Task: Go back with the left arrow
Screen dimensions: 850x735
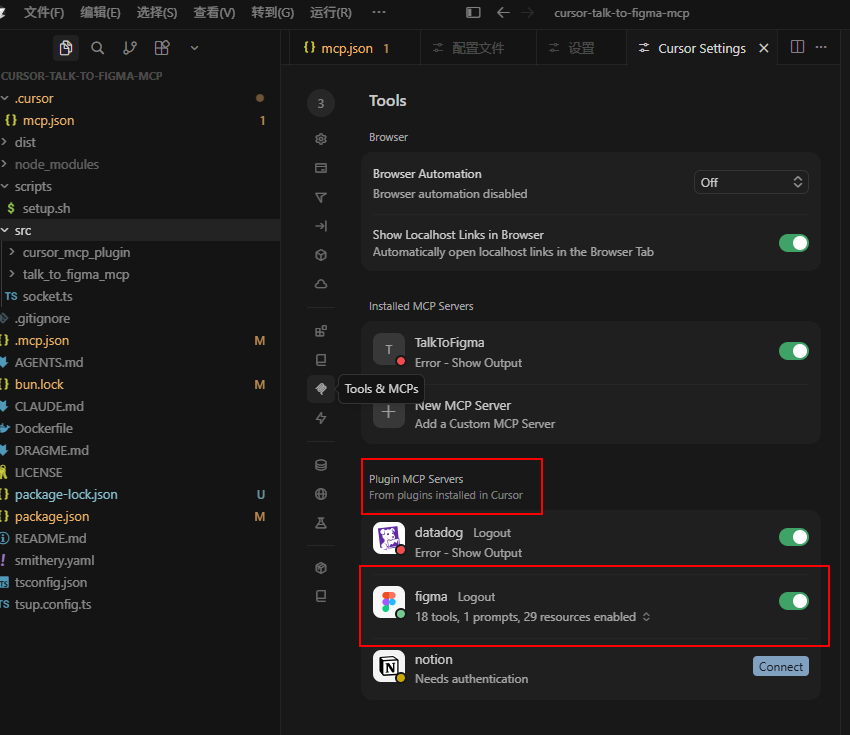Action: [503, 12]
